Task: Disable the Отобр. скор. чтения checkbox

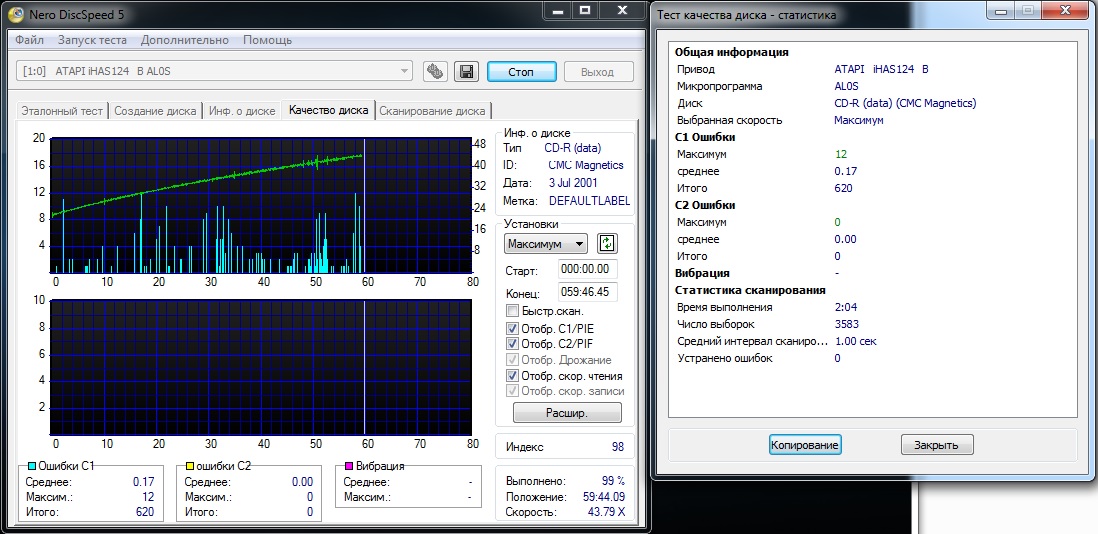Action: click(x=513, y=376)
